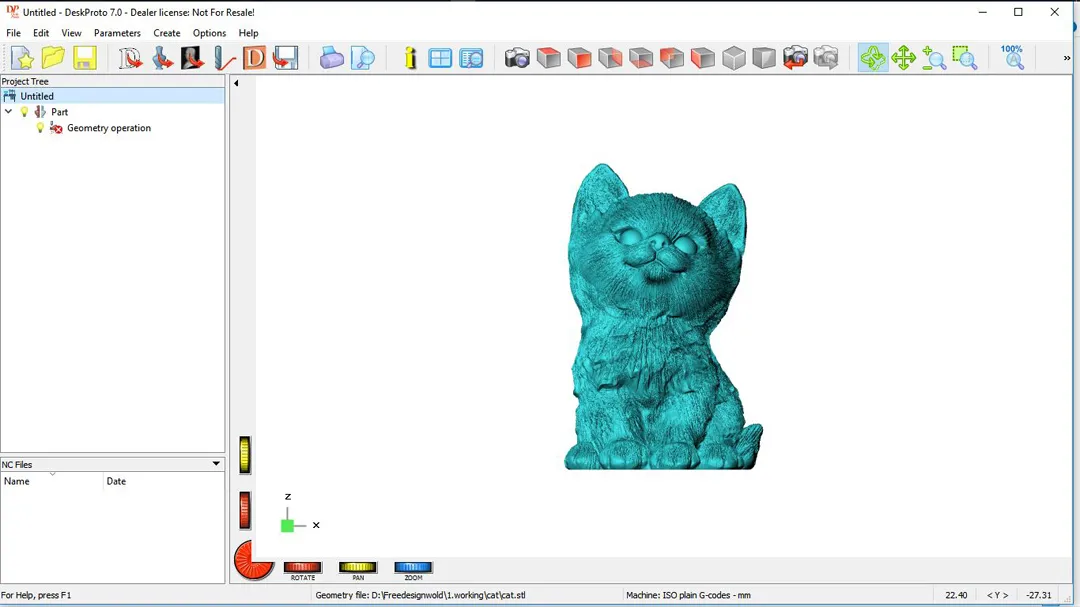Activate the green mouse rotate tool
The width and height of the screenshot is (1080, 607).
[x=873, y=58]
